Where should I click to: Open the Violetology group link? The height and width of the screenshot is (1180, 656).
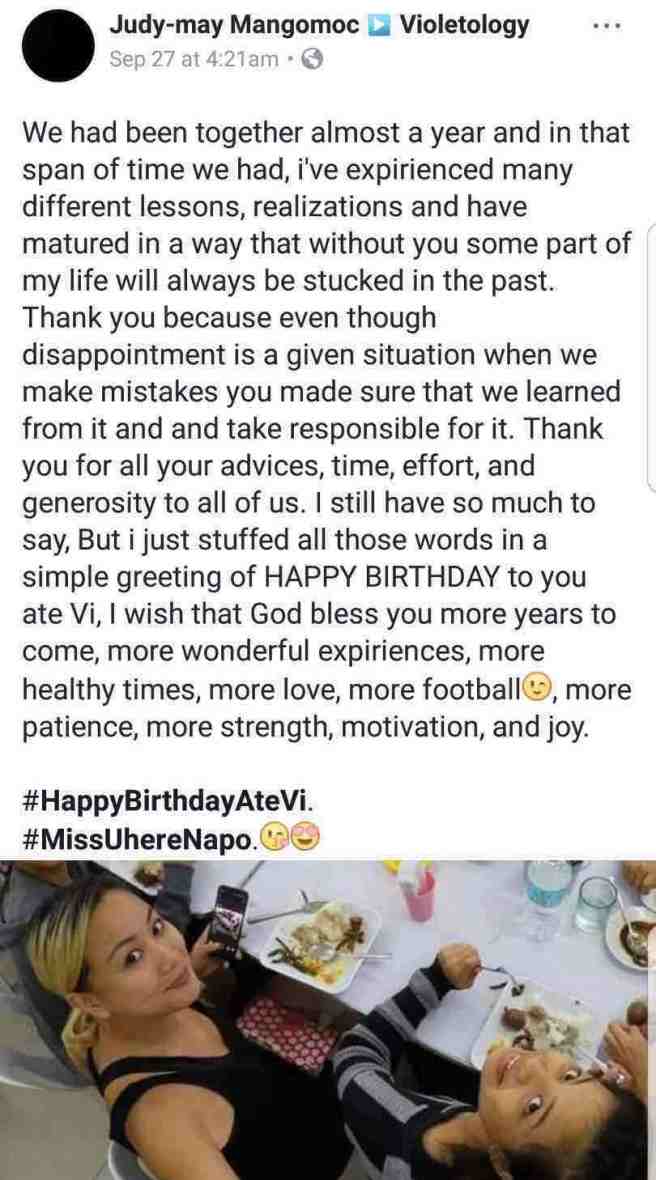(x=464, y=26)
